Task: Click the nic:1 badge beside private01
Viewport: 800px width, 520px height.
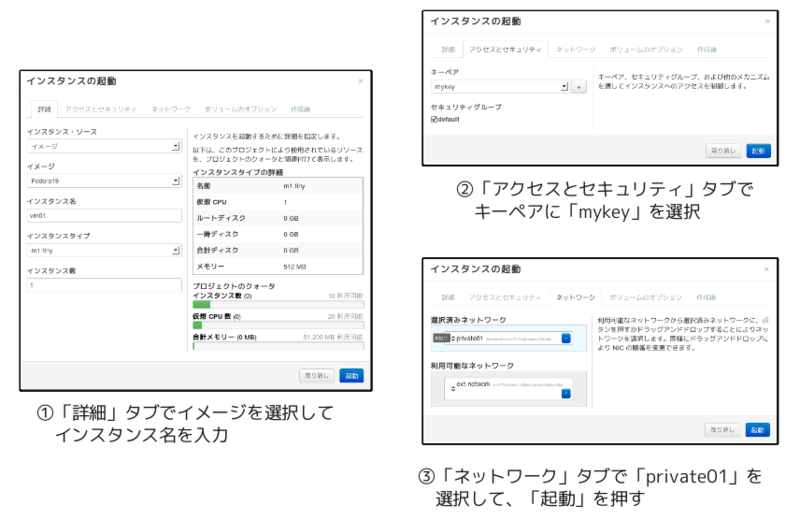Action: click(x=441, y=338)
